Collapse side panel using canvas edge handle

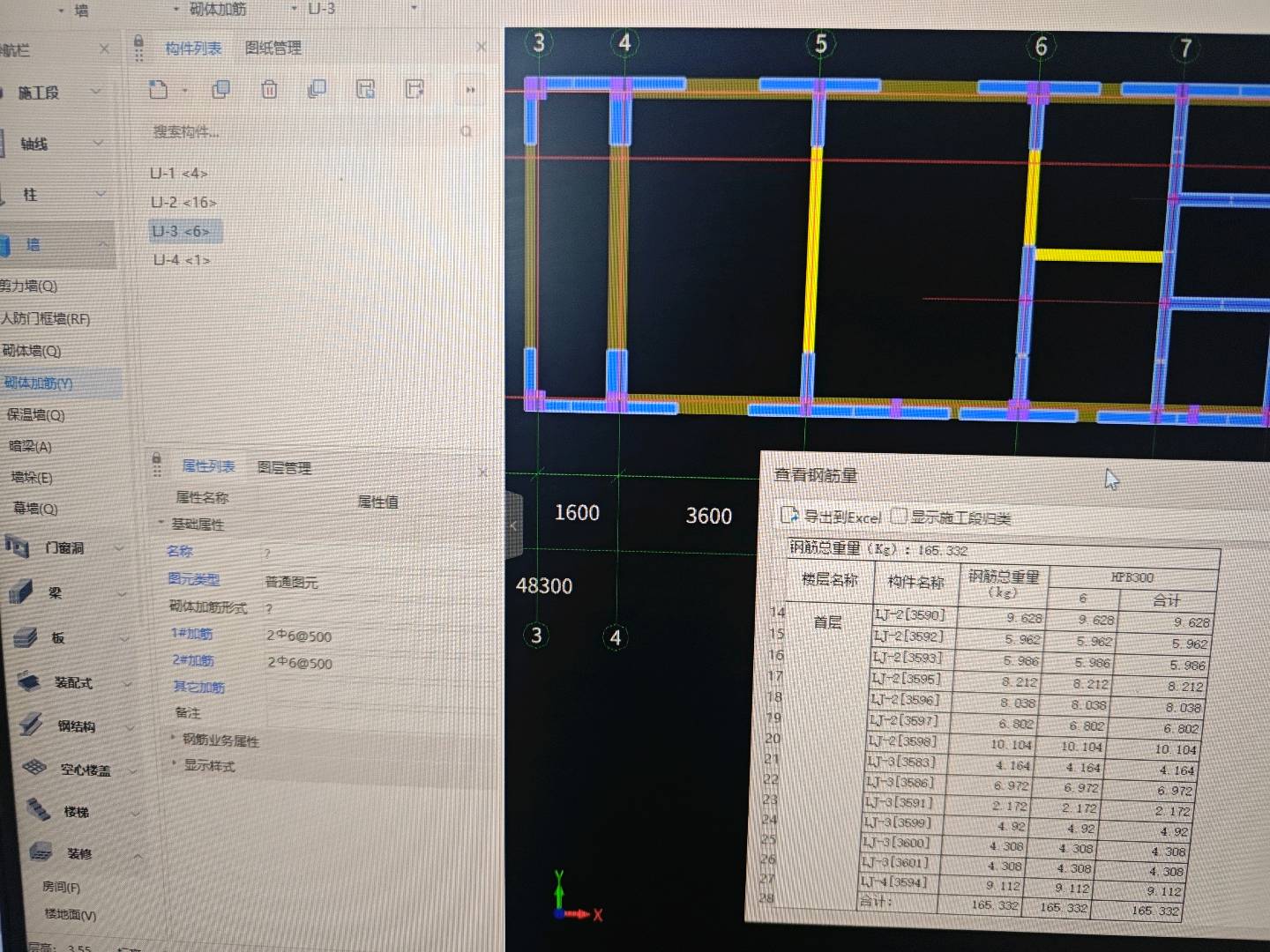pos(514,525)
